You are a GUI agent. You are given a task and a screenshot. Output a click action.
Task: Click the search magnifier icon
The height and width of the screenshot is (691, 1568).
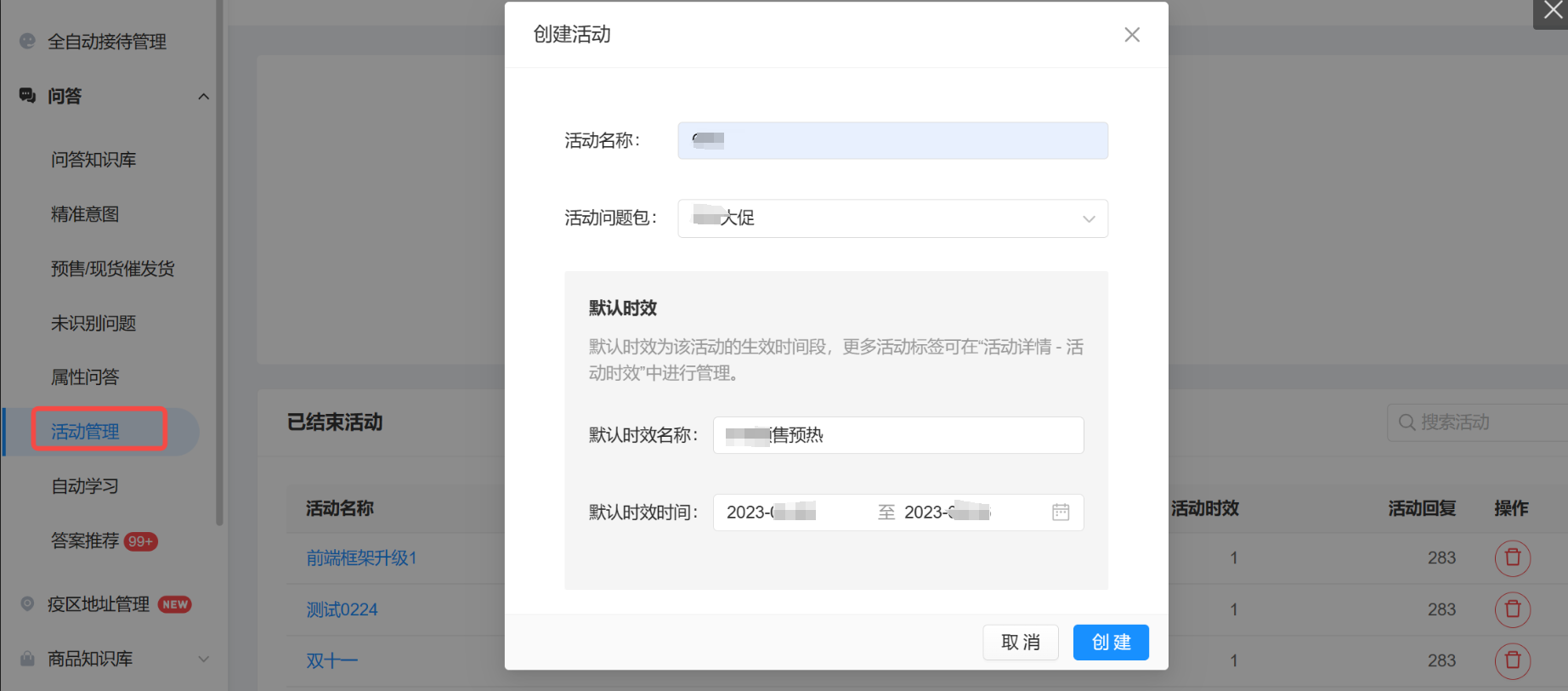(1407, 422)
